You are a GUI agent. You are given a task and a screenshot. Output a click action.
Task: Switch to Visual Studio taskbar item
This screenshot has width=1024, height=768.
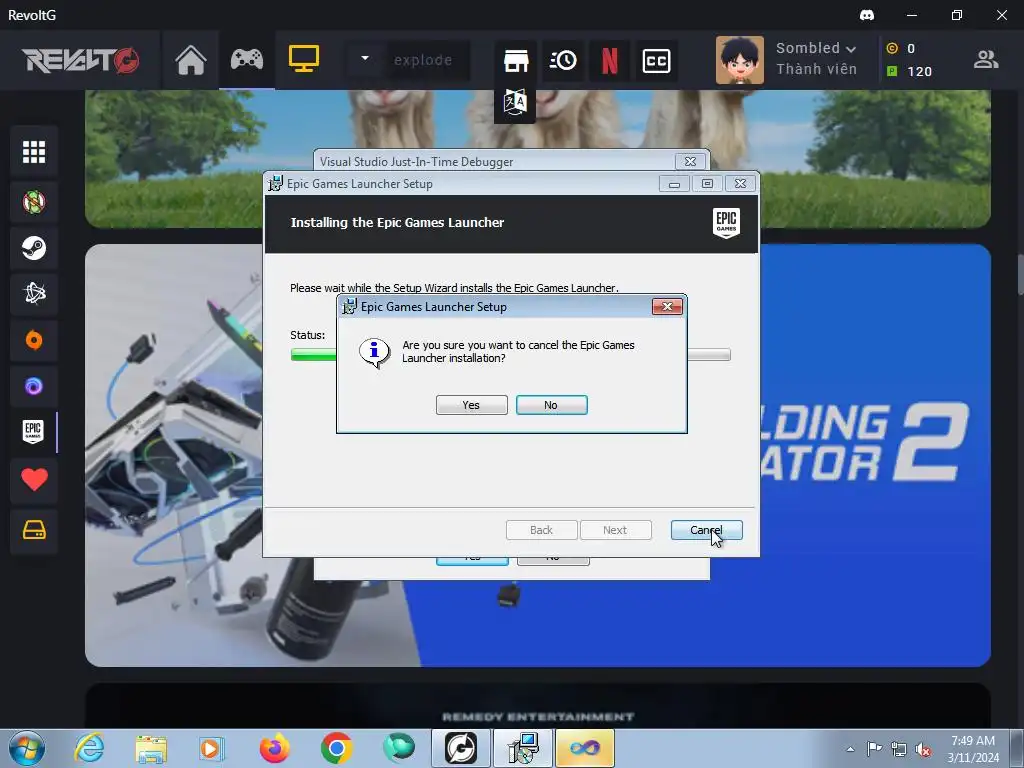coord(584,748)
